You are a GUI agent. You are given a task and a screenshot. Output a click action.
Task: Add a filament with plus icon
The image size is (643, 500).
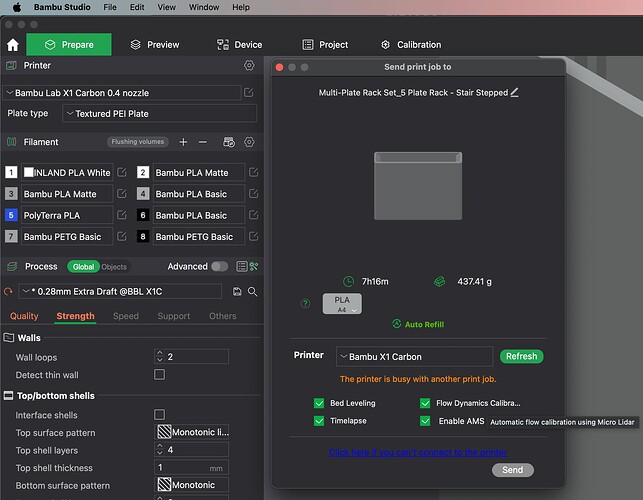(x=183, y=142)
